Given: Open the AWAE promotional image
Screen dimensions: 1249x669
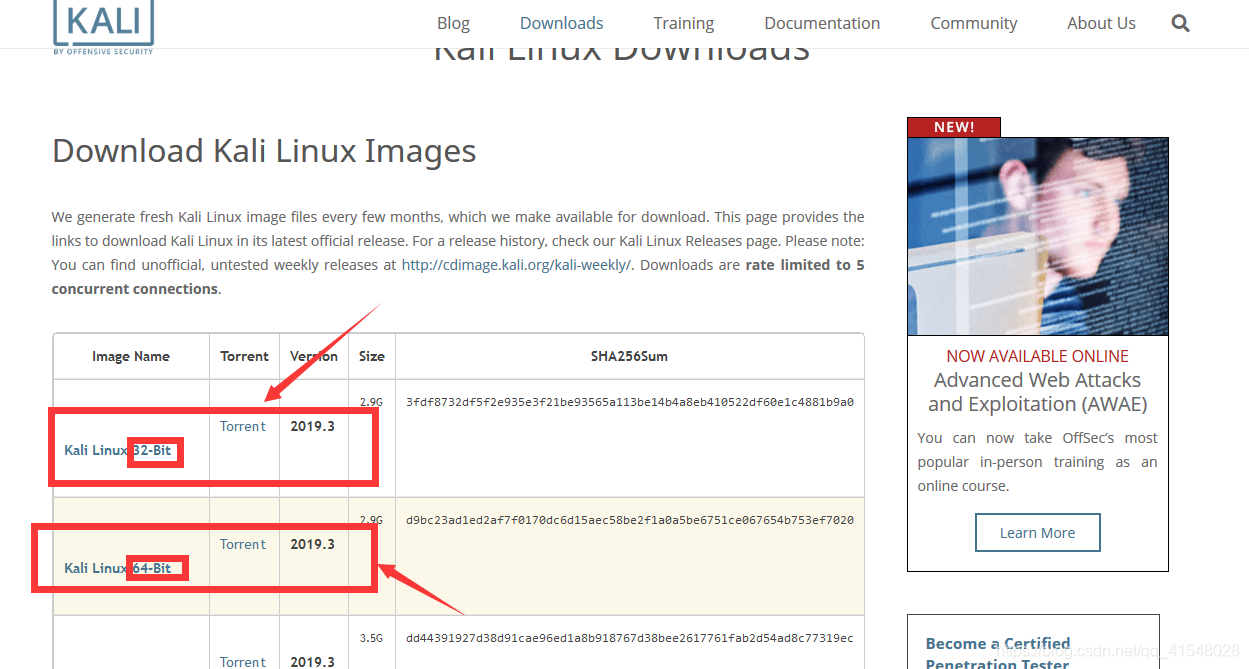Looking at the screenshot, I should point(1038,236).
